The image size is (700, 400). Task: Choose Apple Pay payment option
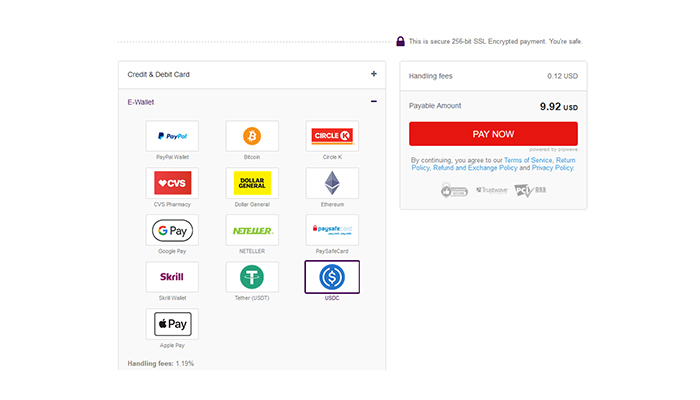click(x=172, y=324)
